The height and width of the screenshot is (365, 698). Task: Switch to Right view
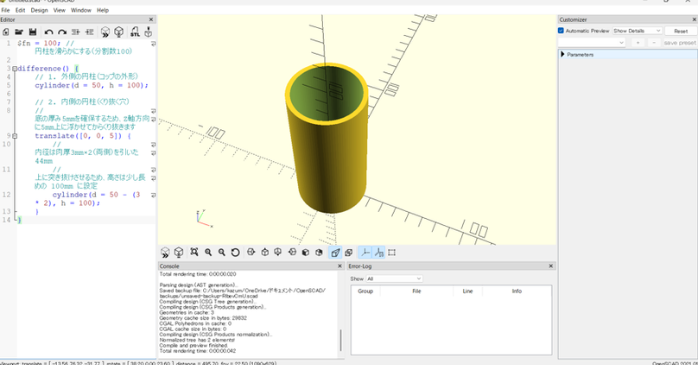(251, 252)
